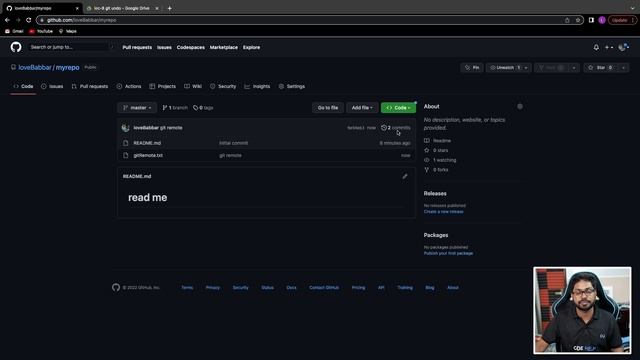Open the 2 commits history link
The image size is (640, 360).
pos(396,128)
